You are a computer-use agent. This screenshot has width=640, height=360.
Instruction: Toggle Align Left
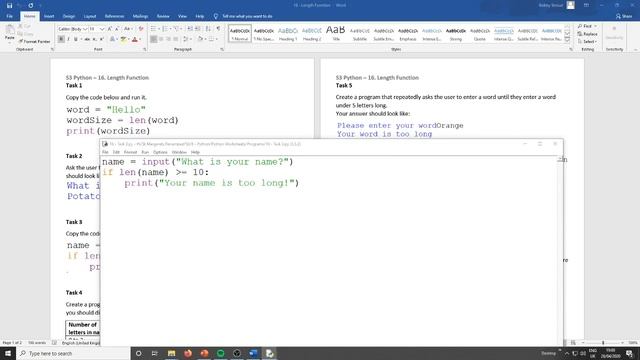(x=153, y=39)
